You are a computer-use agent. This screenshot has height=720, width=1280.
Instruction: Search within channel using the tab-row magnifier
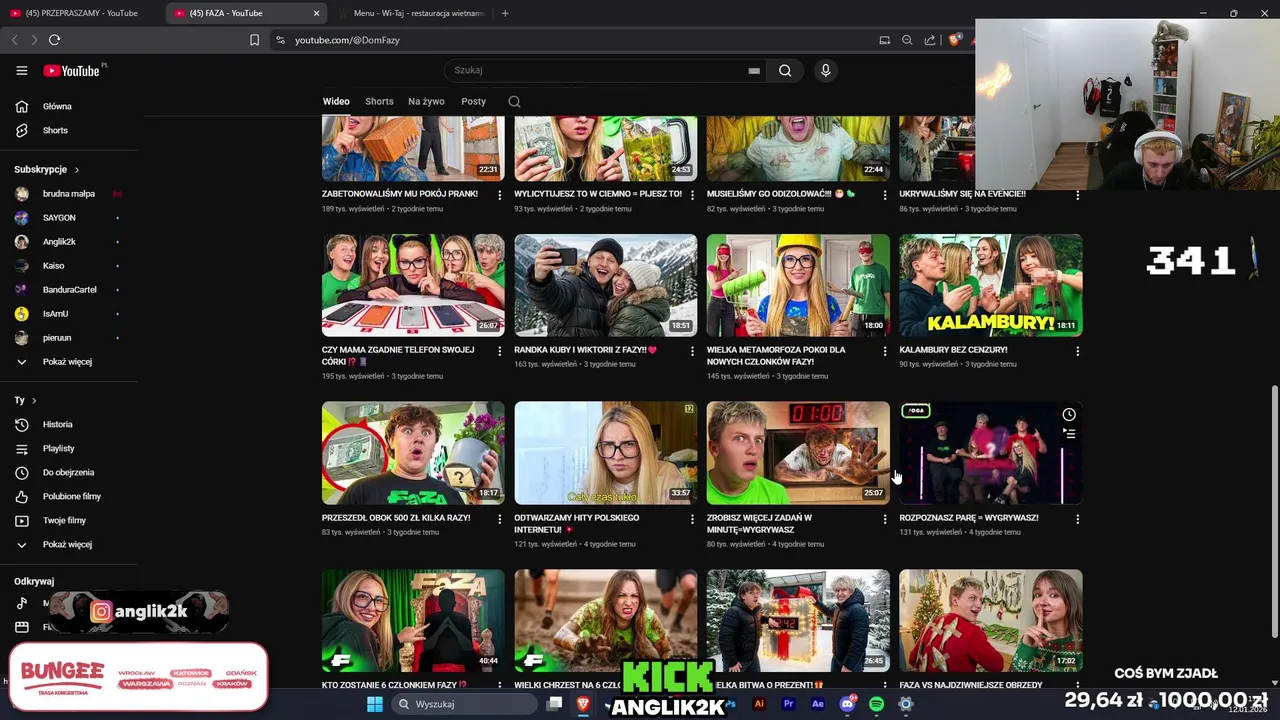click(514, 101)
